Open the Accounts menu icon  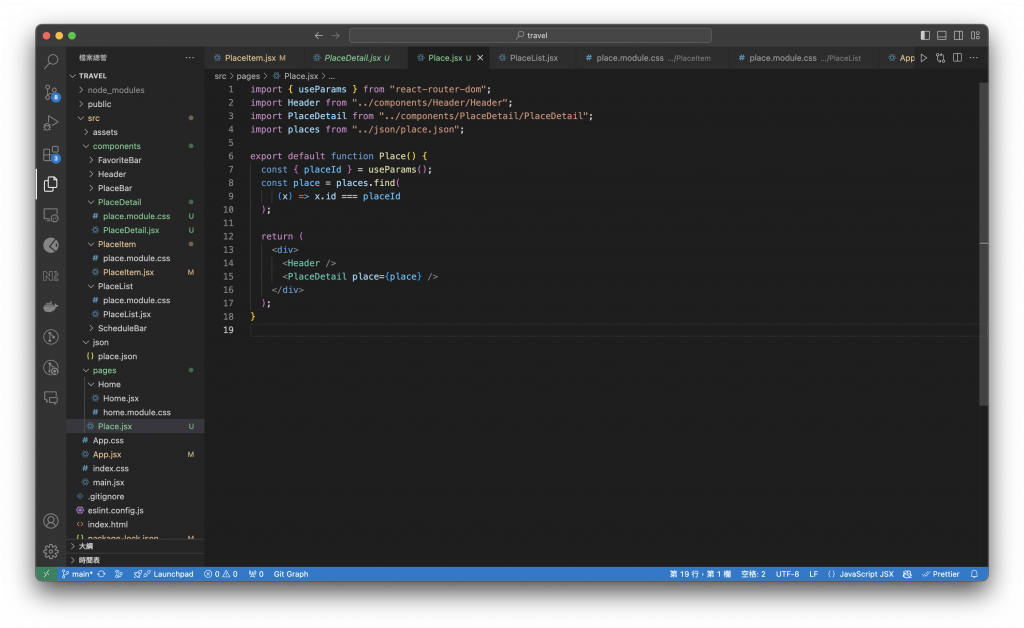coord(51,521)
